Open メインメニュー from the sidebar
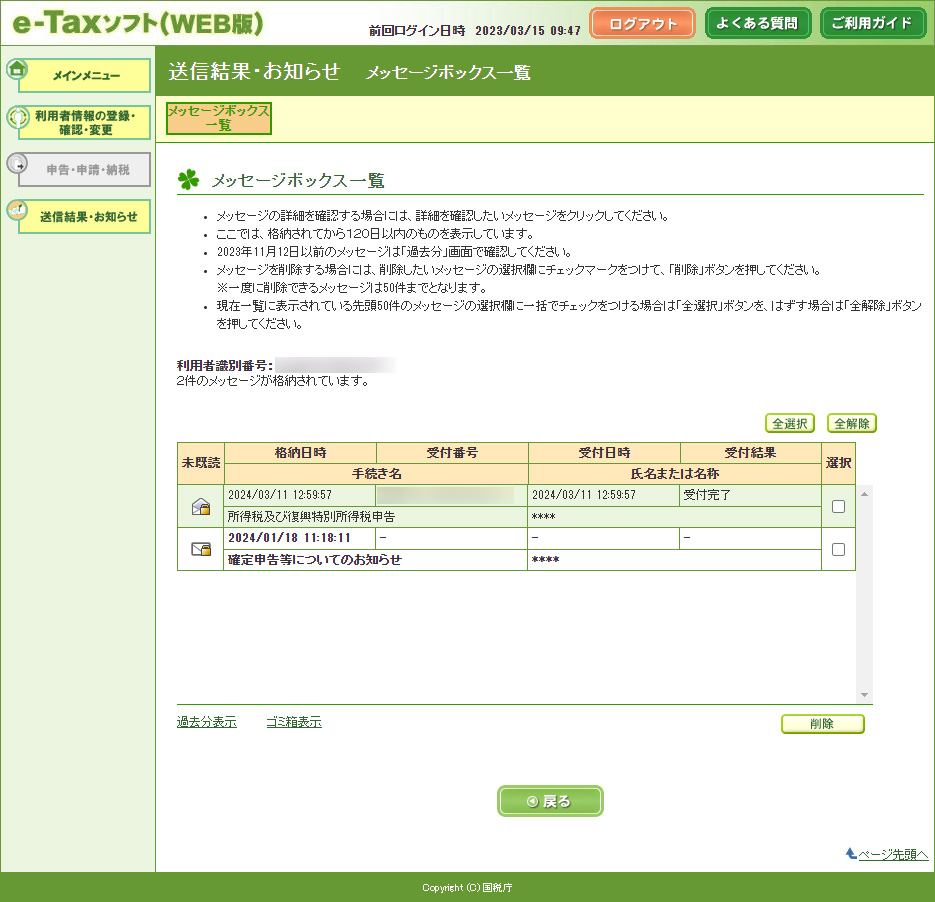 tap(86, 76)
